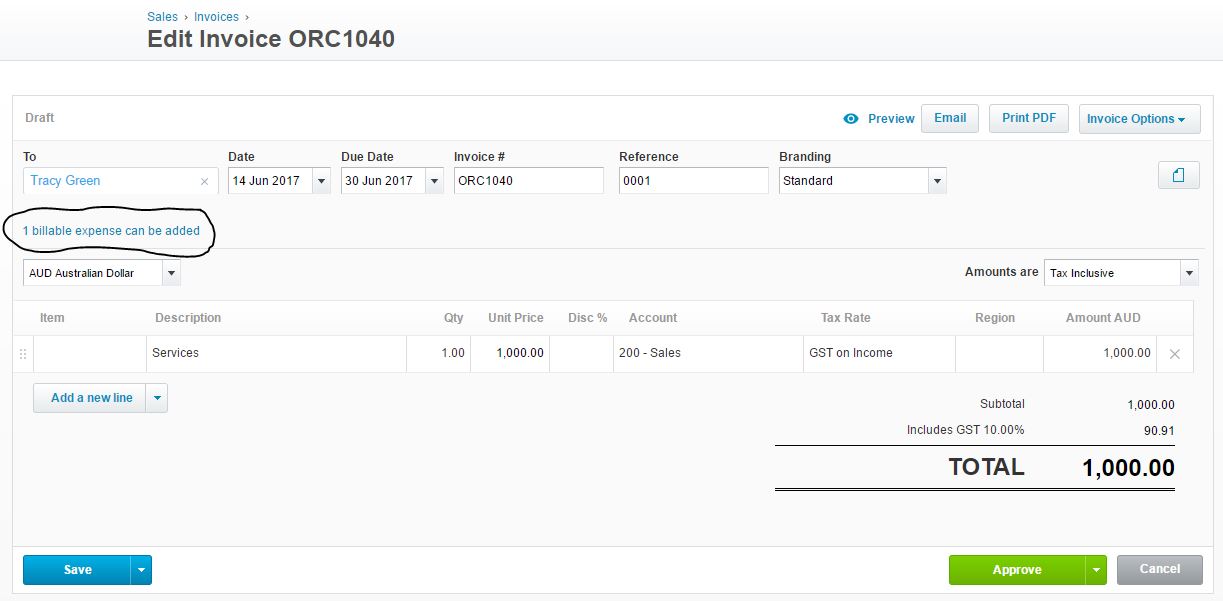
Task: Expand the Add a new line arrow
Action: pos(156,398)
